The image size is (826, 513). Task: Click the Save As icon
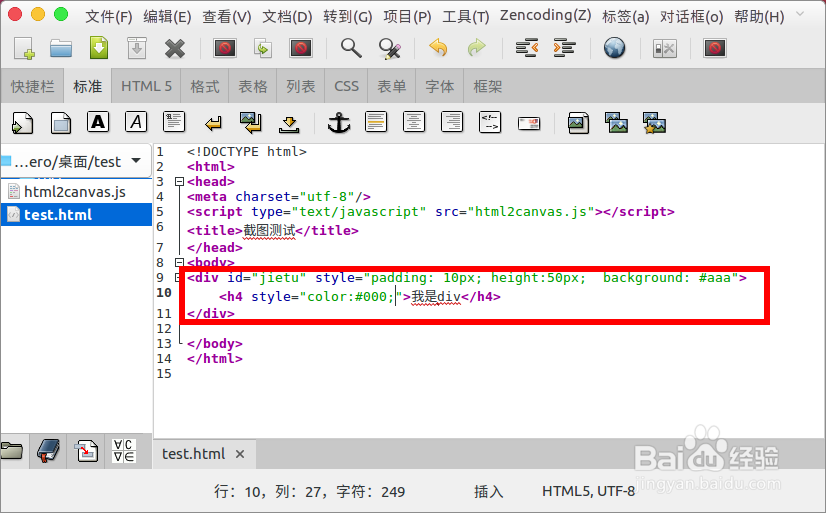tap(136, 48)
